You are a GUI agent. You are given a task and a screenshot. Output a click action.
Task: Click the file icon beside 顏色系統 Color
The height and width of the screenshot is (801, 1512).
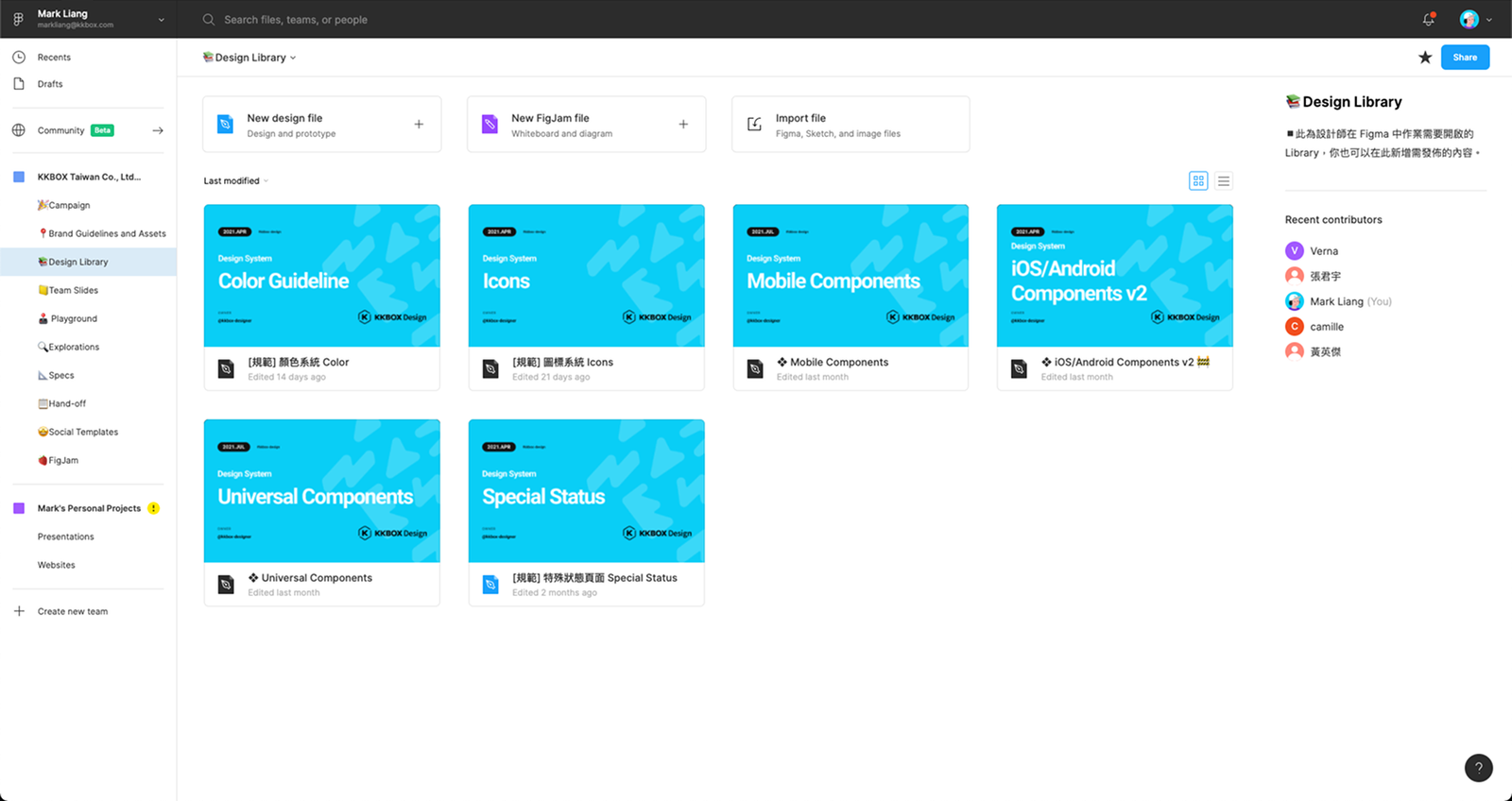[x=226, y=368]
